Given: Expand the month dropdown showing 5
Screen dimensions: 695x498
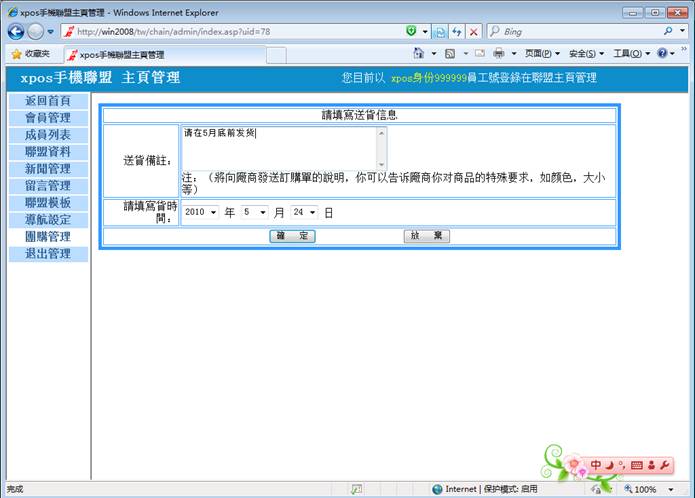Looking at the screenshot, I should click(262, 213).
